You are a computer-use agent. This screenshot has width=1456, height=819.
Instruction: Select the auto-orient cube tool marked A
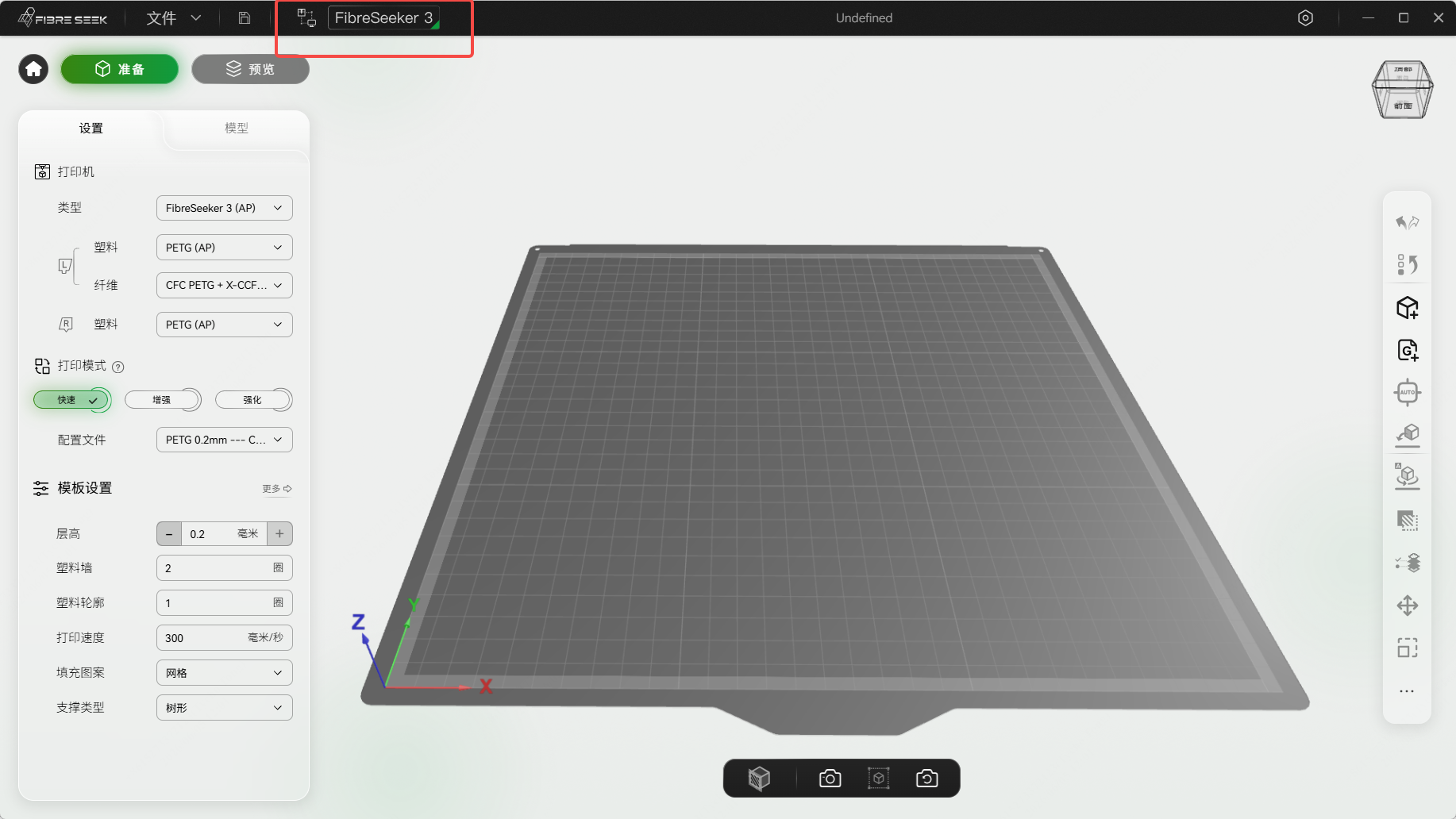(1407, 476)
